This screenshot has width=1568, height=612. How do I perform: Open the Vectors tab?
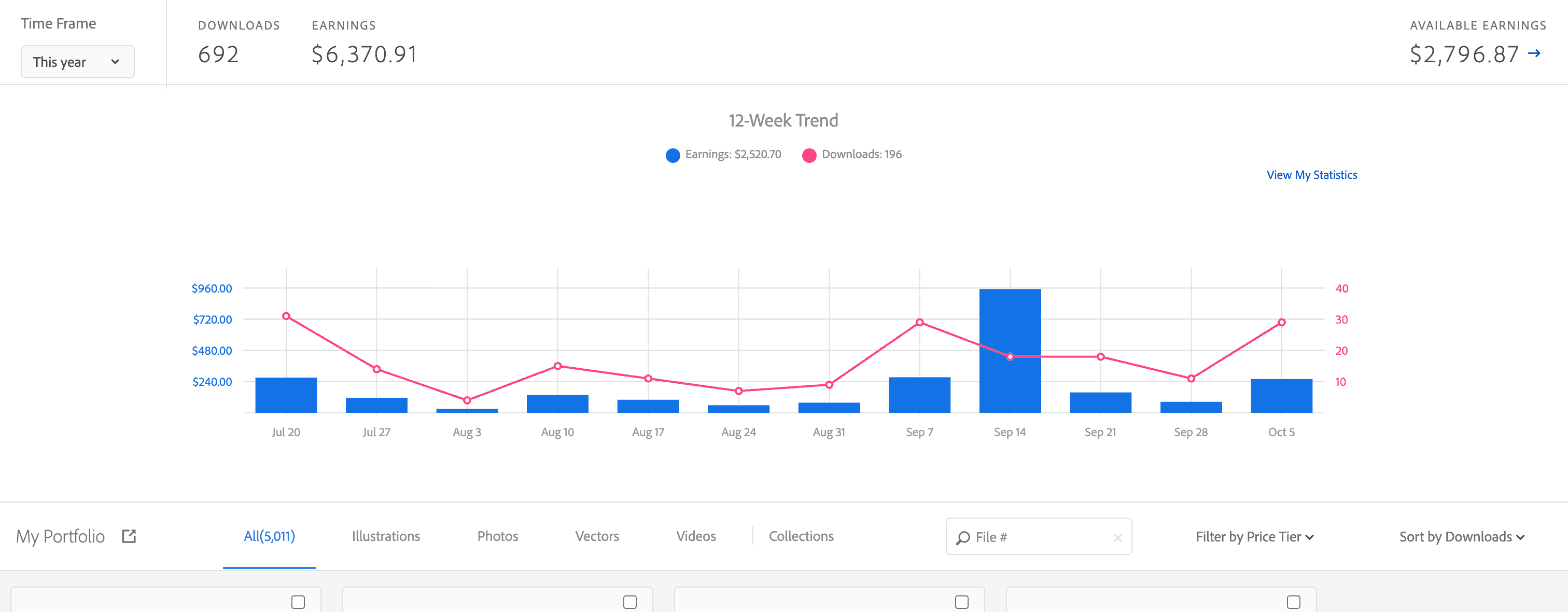click(598, 536)
